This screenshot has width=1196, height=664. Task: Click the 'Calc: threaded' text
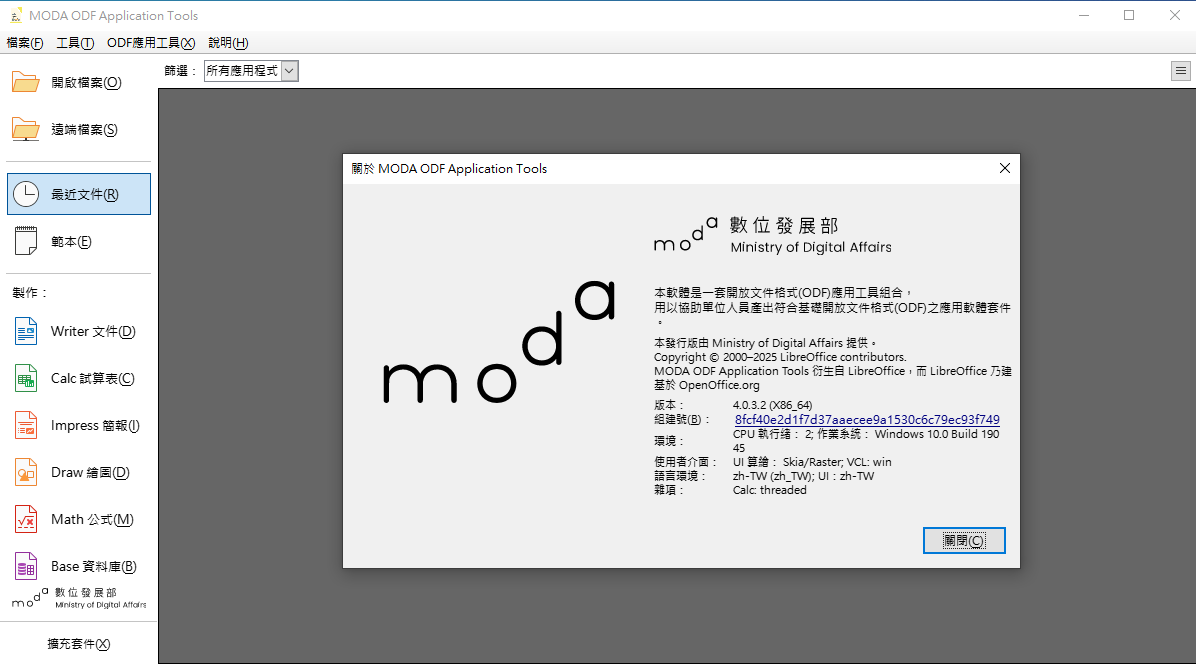[x=770, y=490]
